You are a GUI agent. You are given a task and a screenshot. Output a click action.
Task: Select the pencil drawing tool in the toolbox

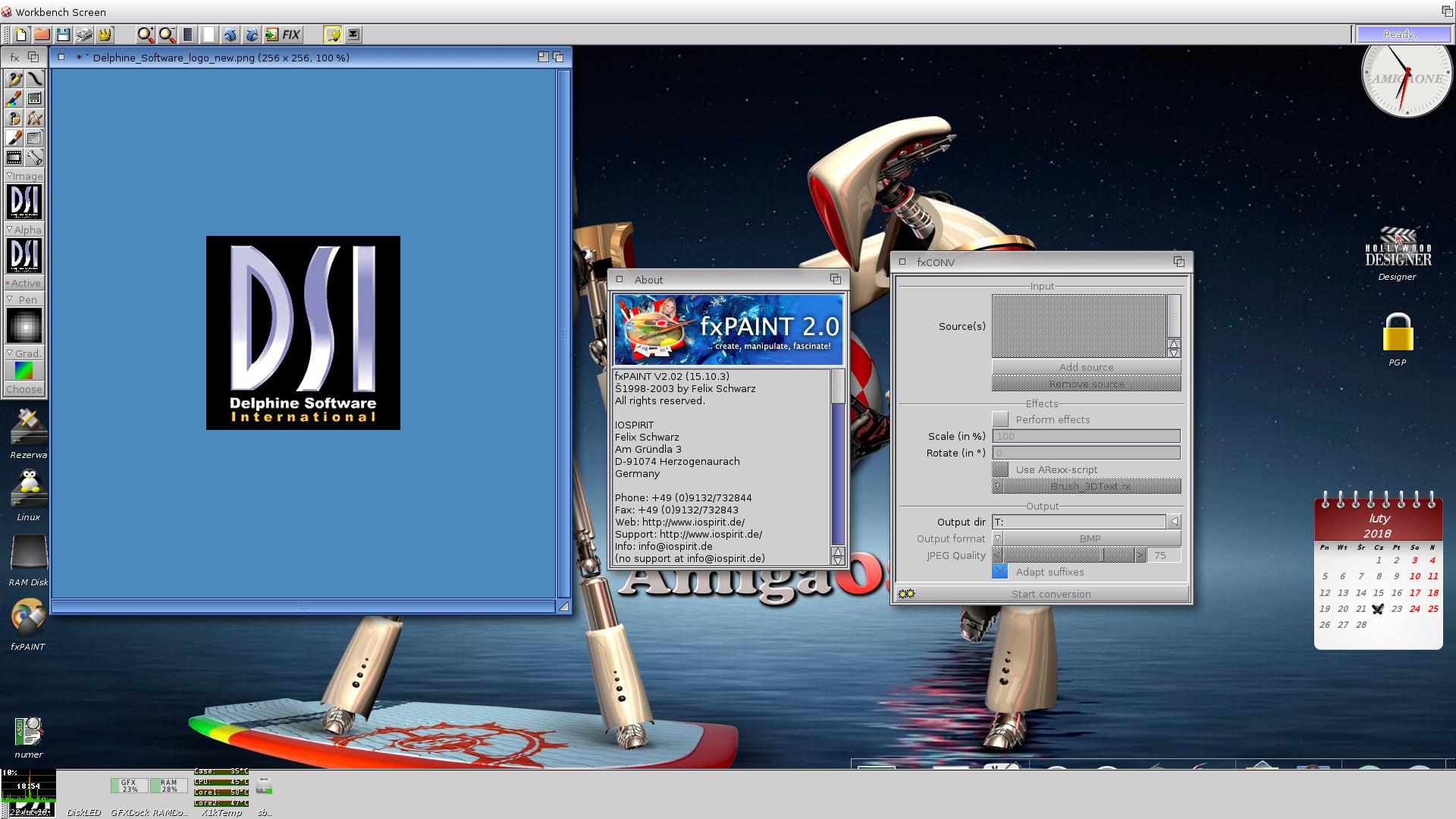14,79
